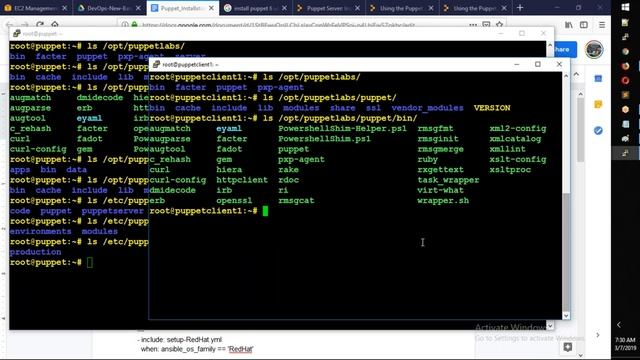Close the Puppet_Installation tab
640x360 pixels.
point(211,8)
